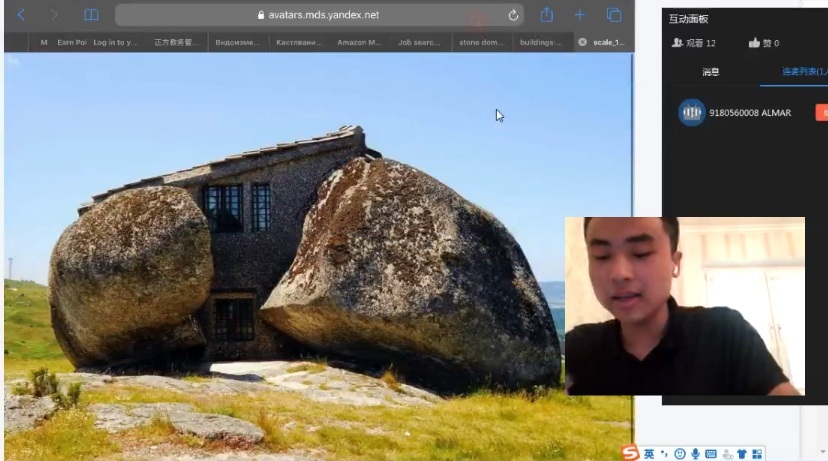This screenshot has width=828, height=461.
Task: Toggle Sogou English/Chinese input mode
Action: pyautogui.click(x=649, y=454)
